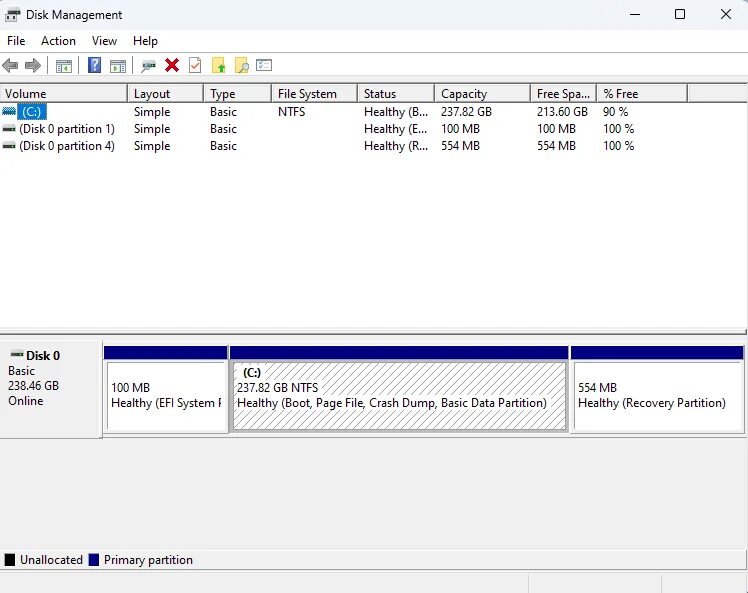Click the red X Delete icon
This screenshot has height=593, width=748.
point(172,65)
